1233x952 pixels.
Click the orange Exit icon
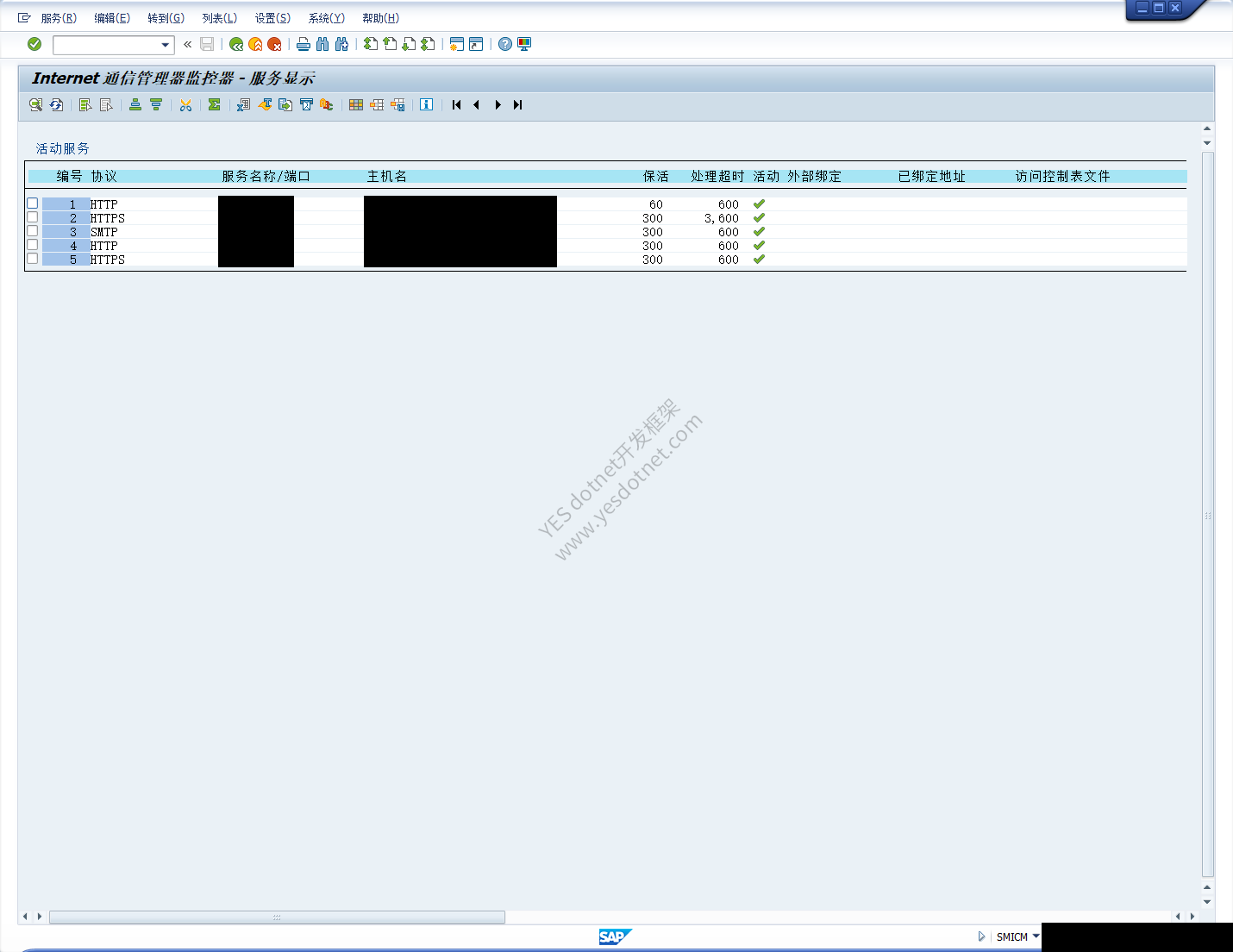click(255, 44)
